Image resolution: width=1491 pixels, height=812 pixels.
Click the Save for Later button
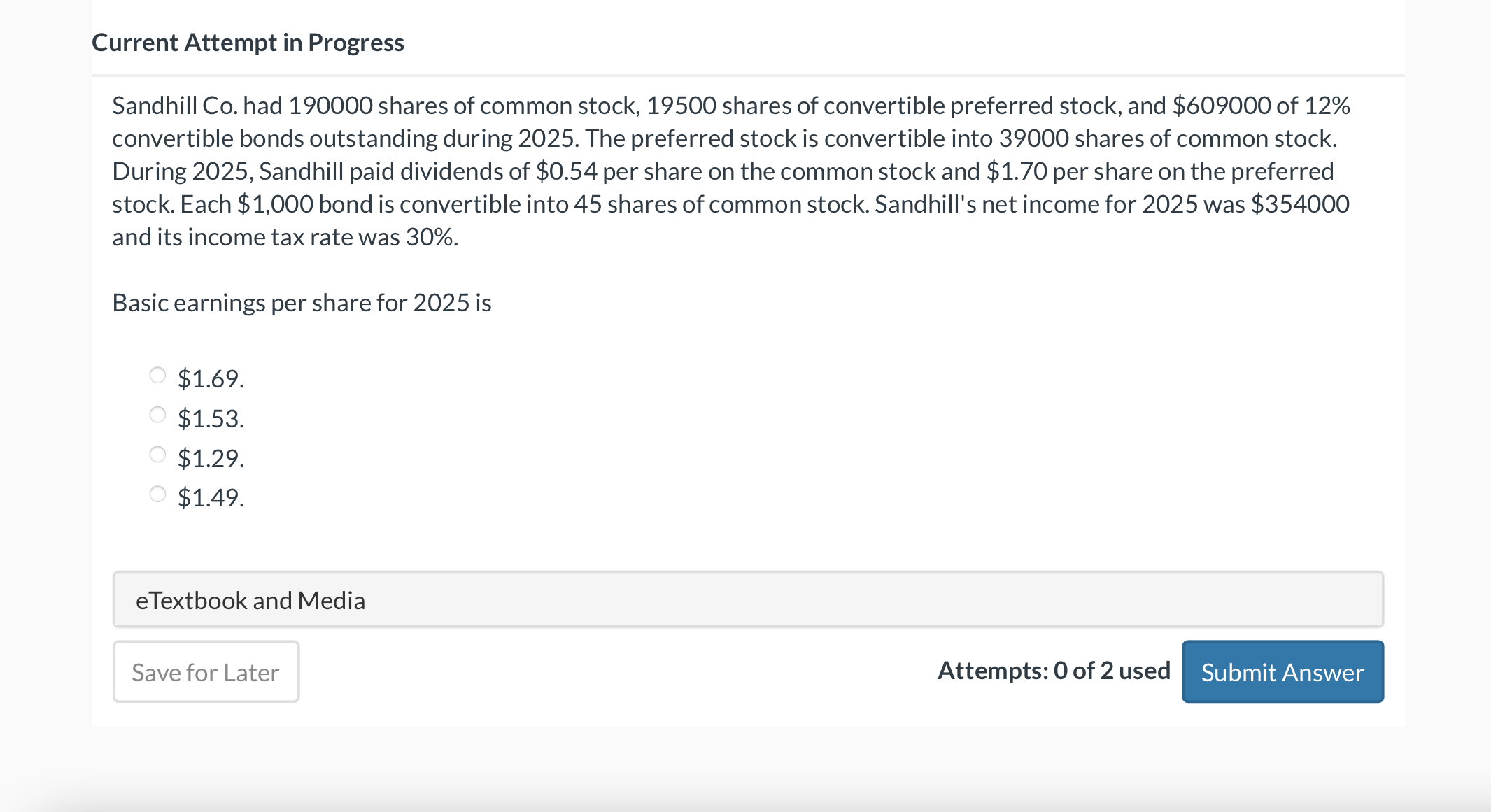pyautogui.click(x=205, y=671)
